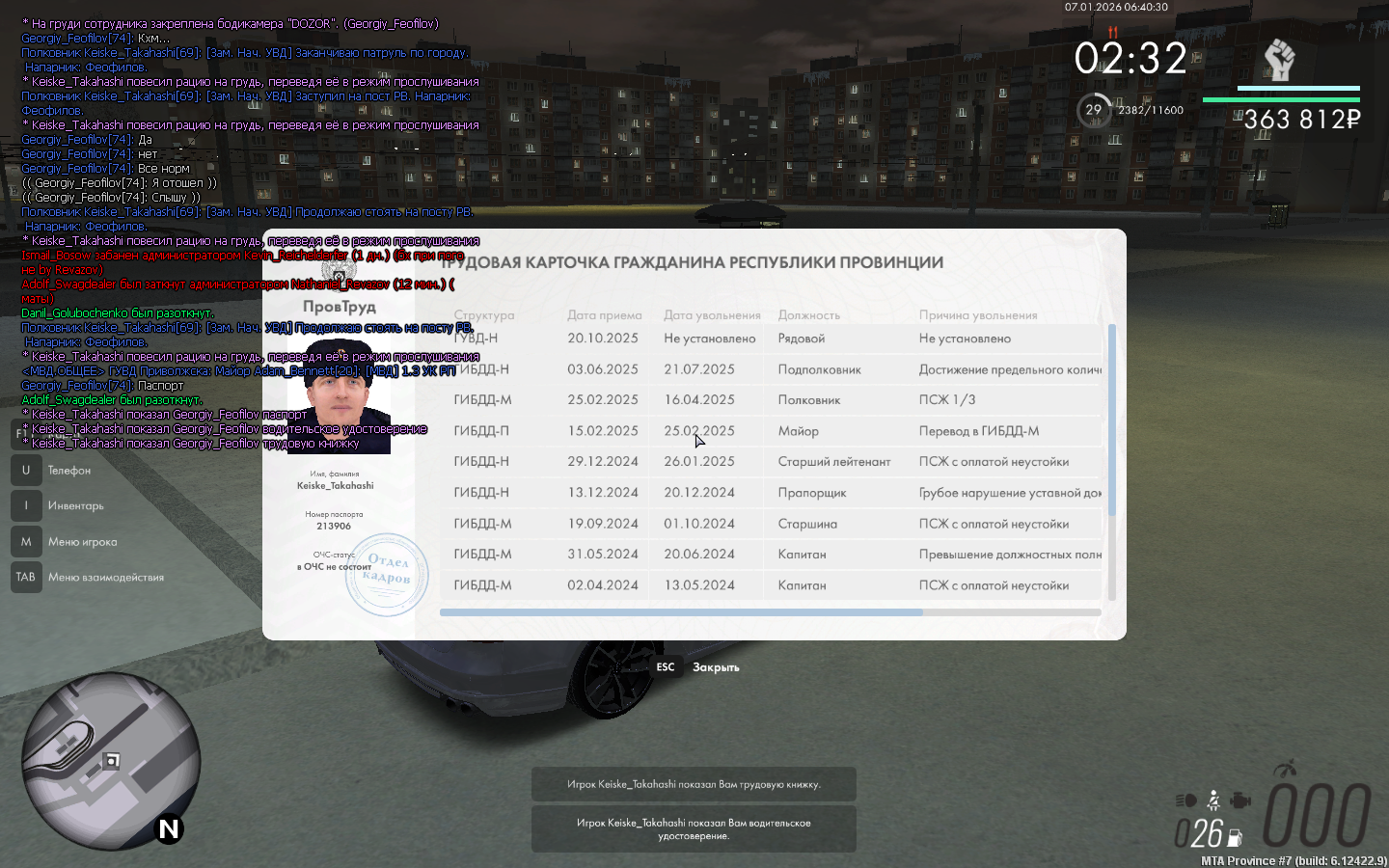Click the fuel pump icon
Screen dimensions: 1389x868
click(x=1235, y=838)
